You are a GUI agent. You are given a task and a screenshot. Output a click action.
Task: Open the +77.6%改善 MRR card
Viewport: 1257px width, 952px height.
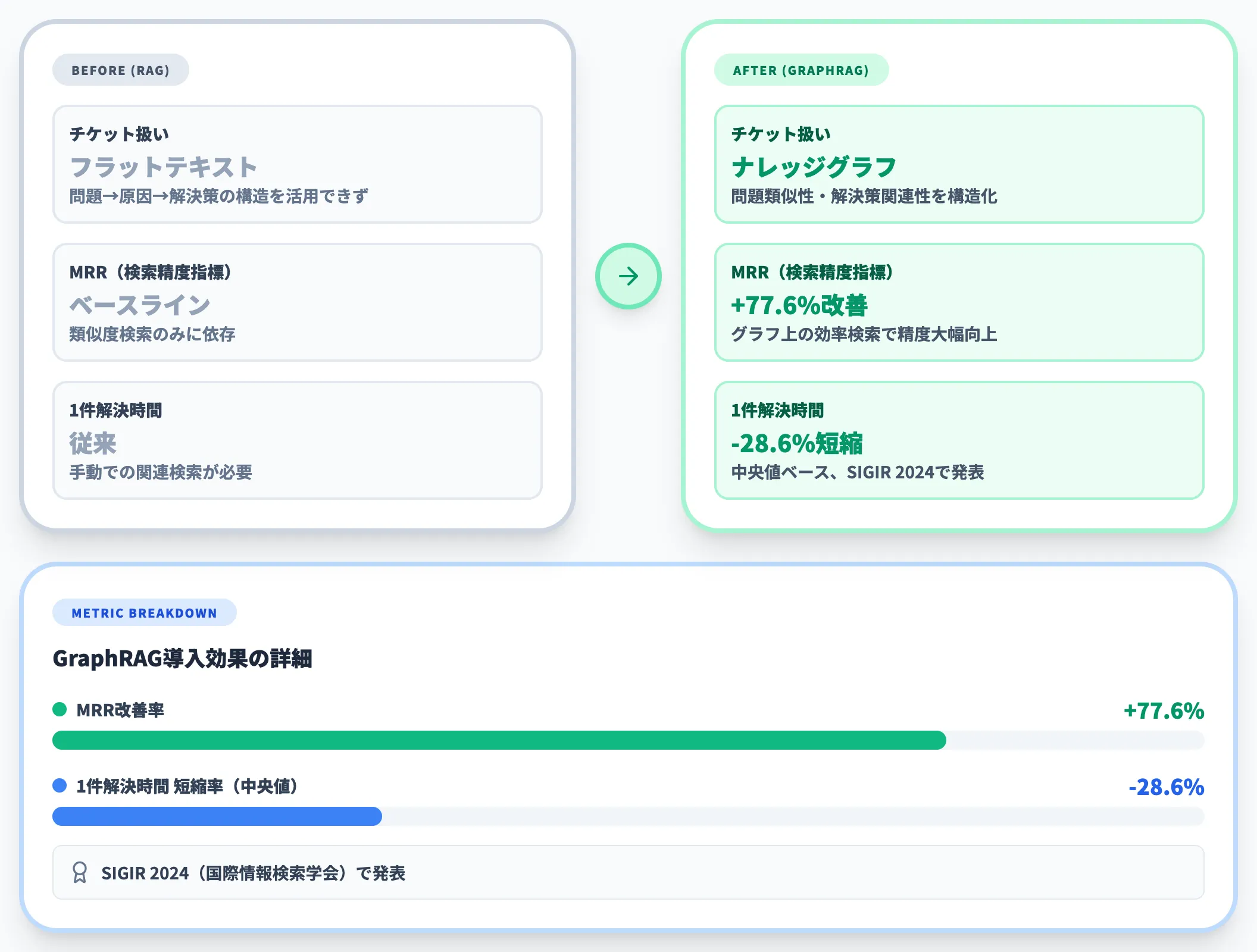point(959,302)
